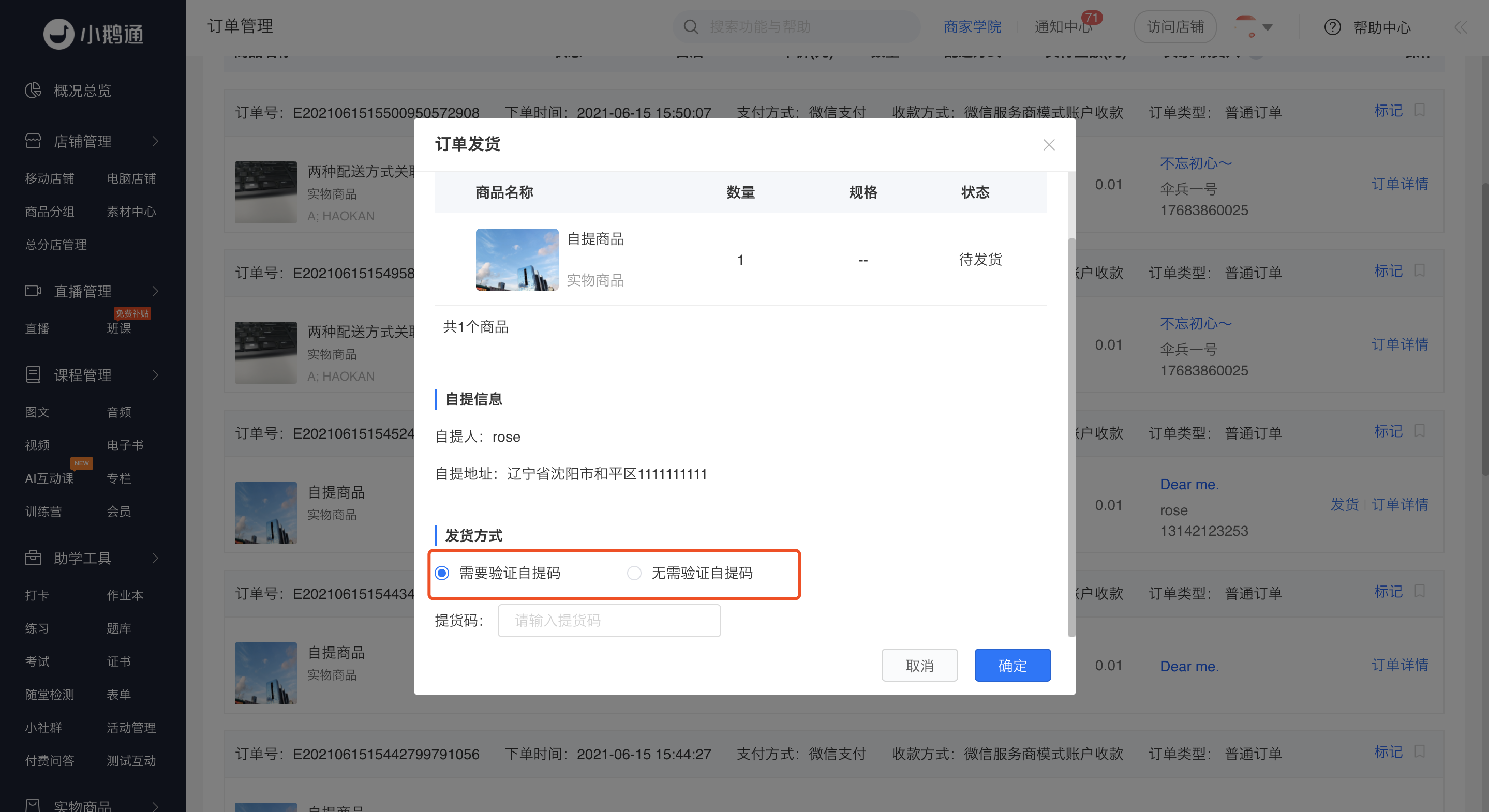This screenshot has width=1489, height=812.
Task: Click the 访问店铺 button
Action: coord(1175,26)
